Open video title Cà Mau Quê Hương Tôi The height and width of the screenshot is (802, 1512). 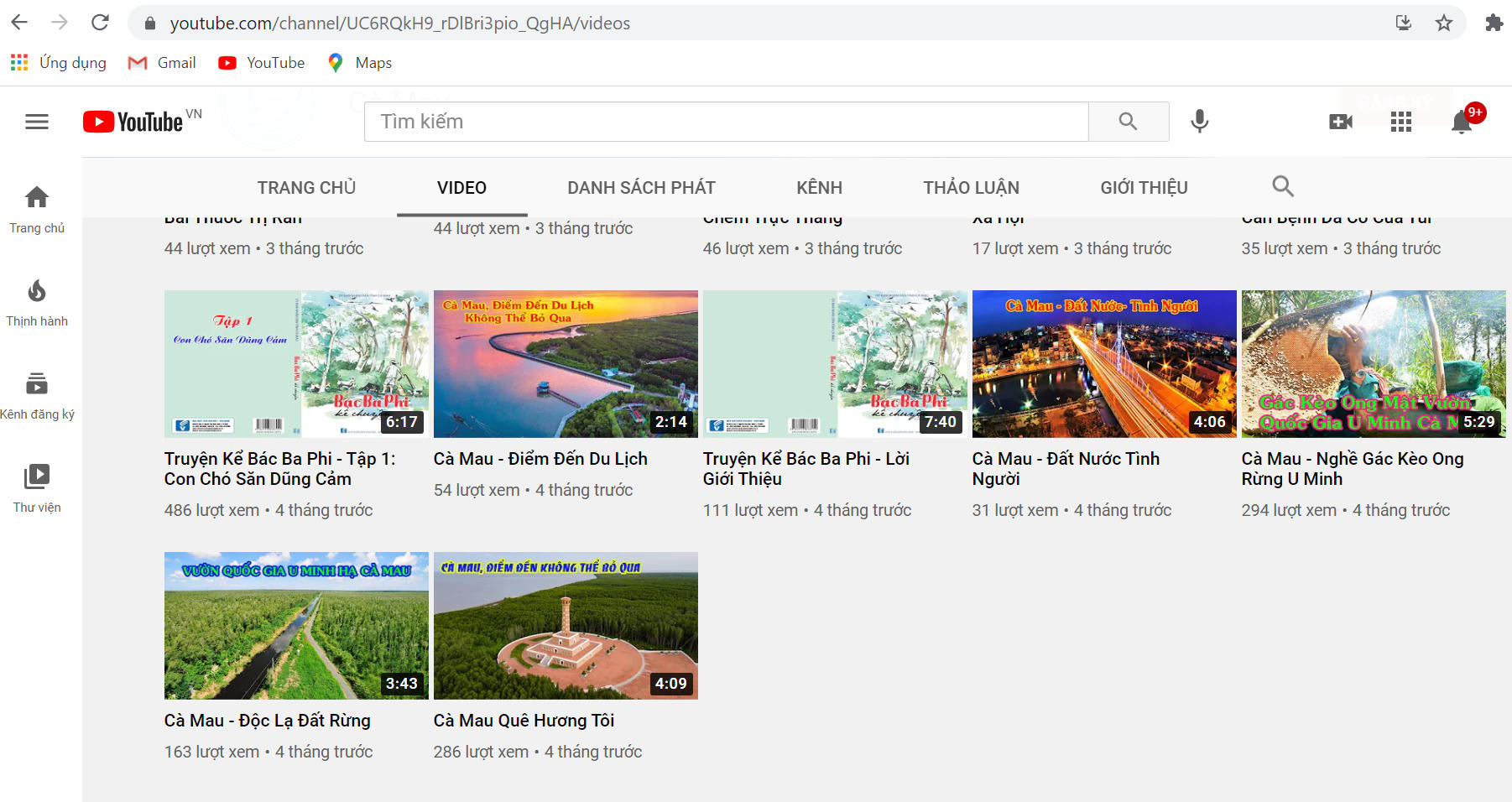[x=524, y=721]
